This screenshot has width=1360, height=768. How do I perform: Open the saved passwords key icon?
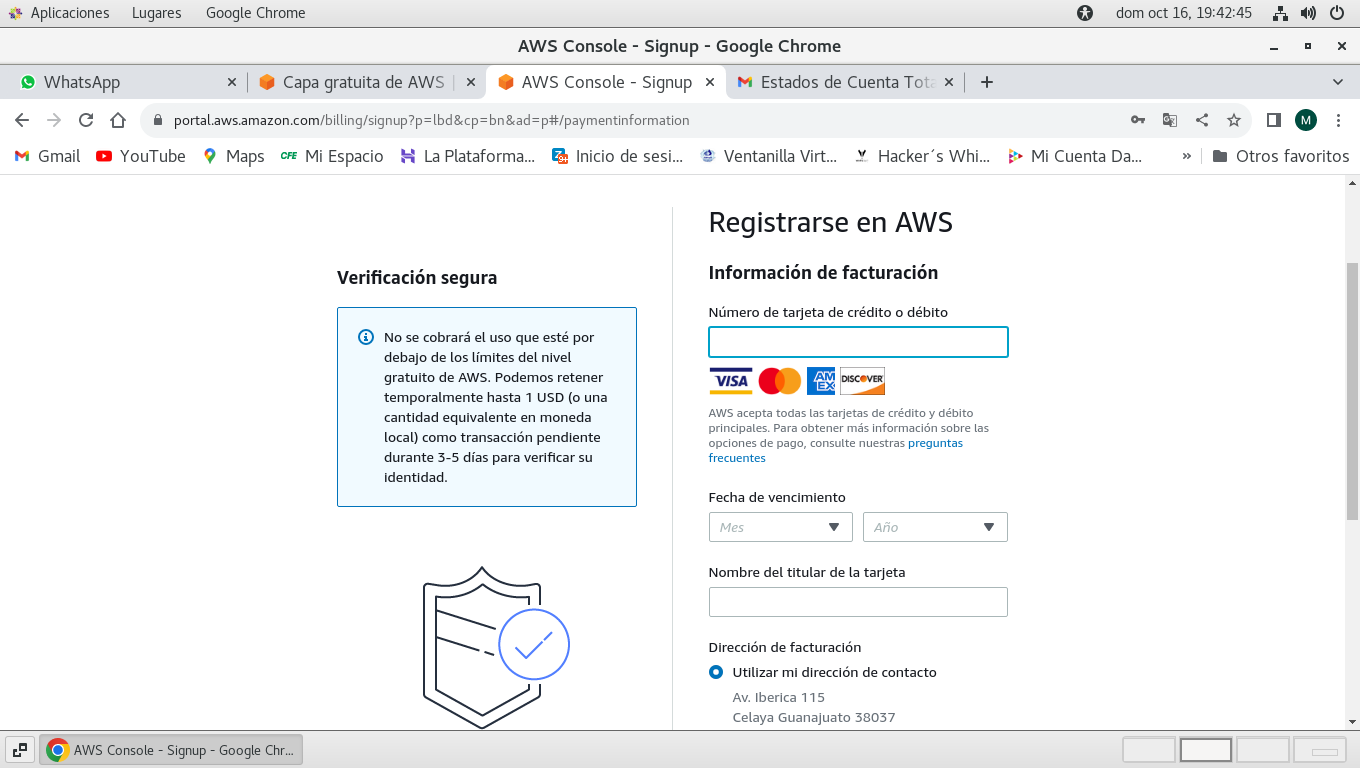tap(1138, 120)
